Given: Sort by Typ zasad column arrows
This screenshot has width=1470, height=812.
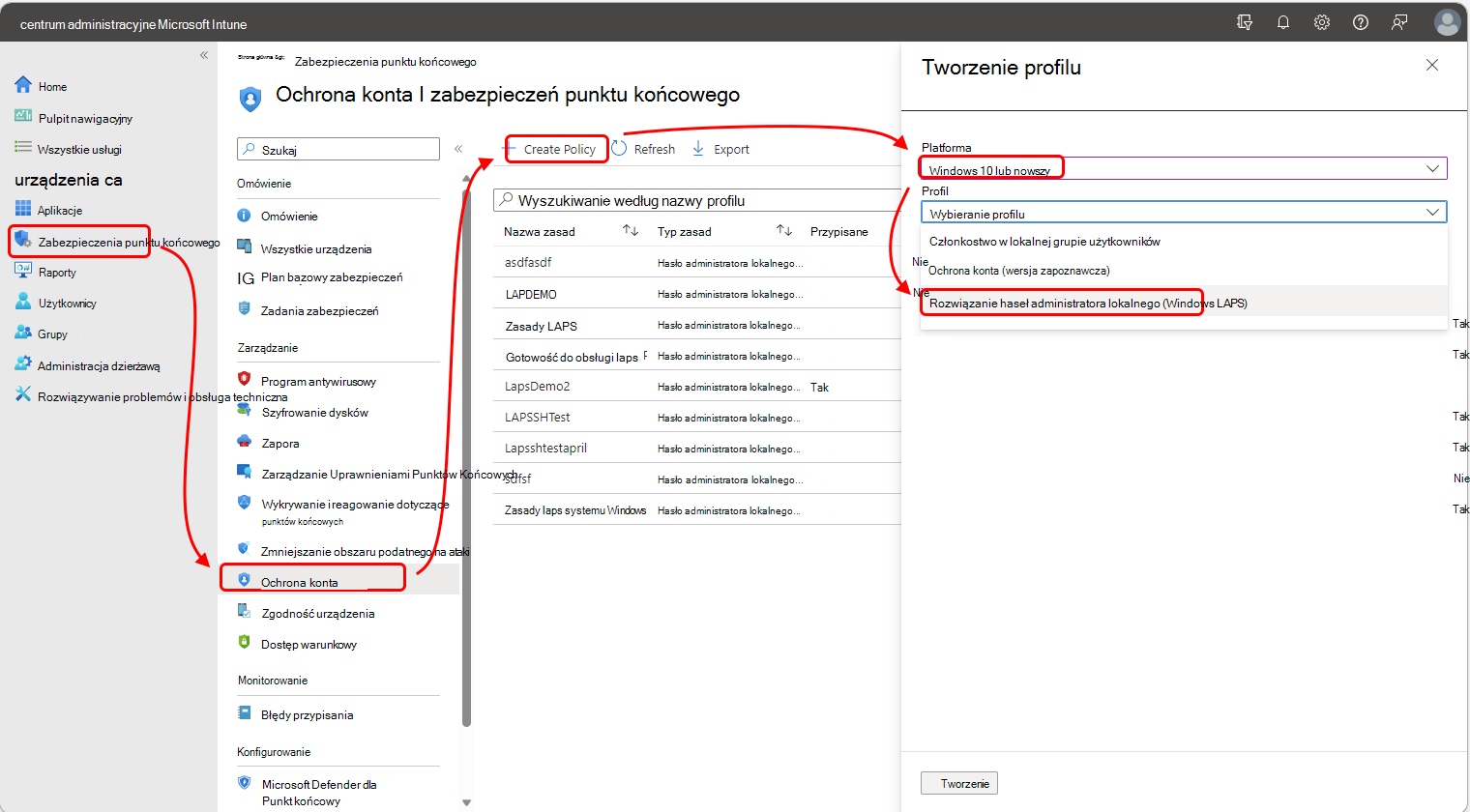Looking at the screenshot, I should click(x=784, y=230).
